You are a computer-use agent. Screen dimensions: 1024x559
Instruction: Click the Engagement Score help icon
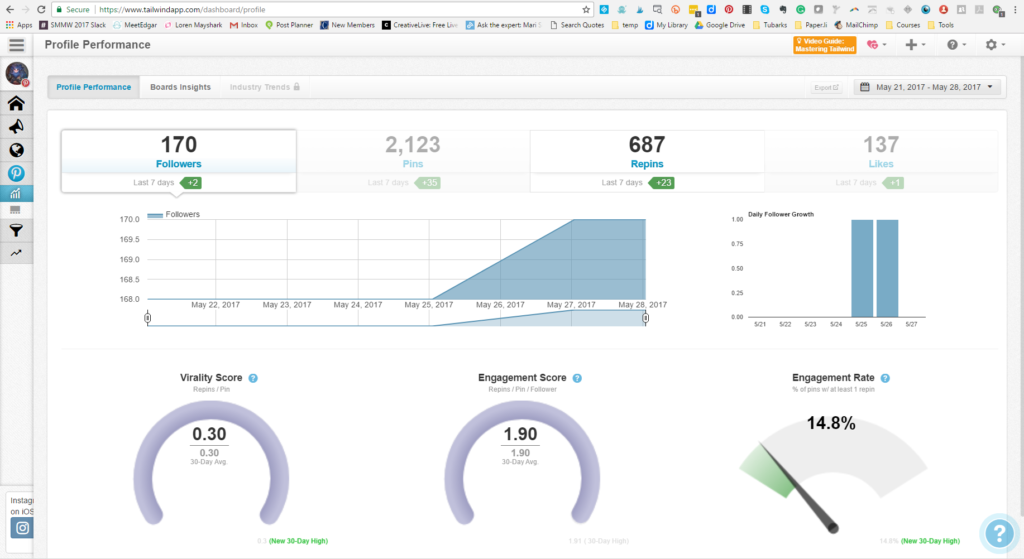[577, 378]
